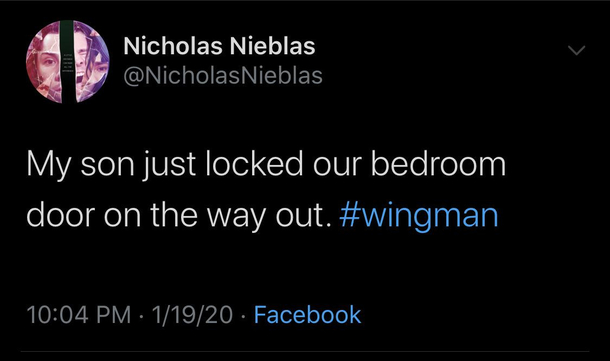The image size is (610, 361).
Task: Open the Facebook source link
Action: tap(307, 314)
